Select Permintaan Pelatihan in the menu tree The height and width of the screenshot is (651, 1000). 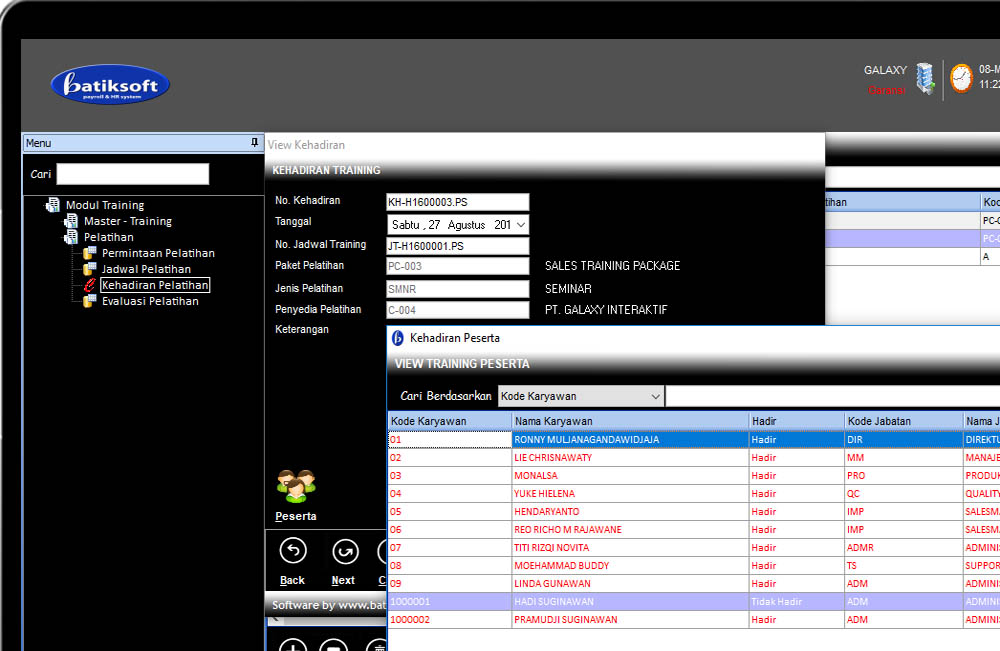coord(158,253)
